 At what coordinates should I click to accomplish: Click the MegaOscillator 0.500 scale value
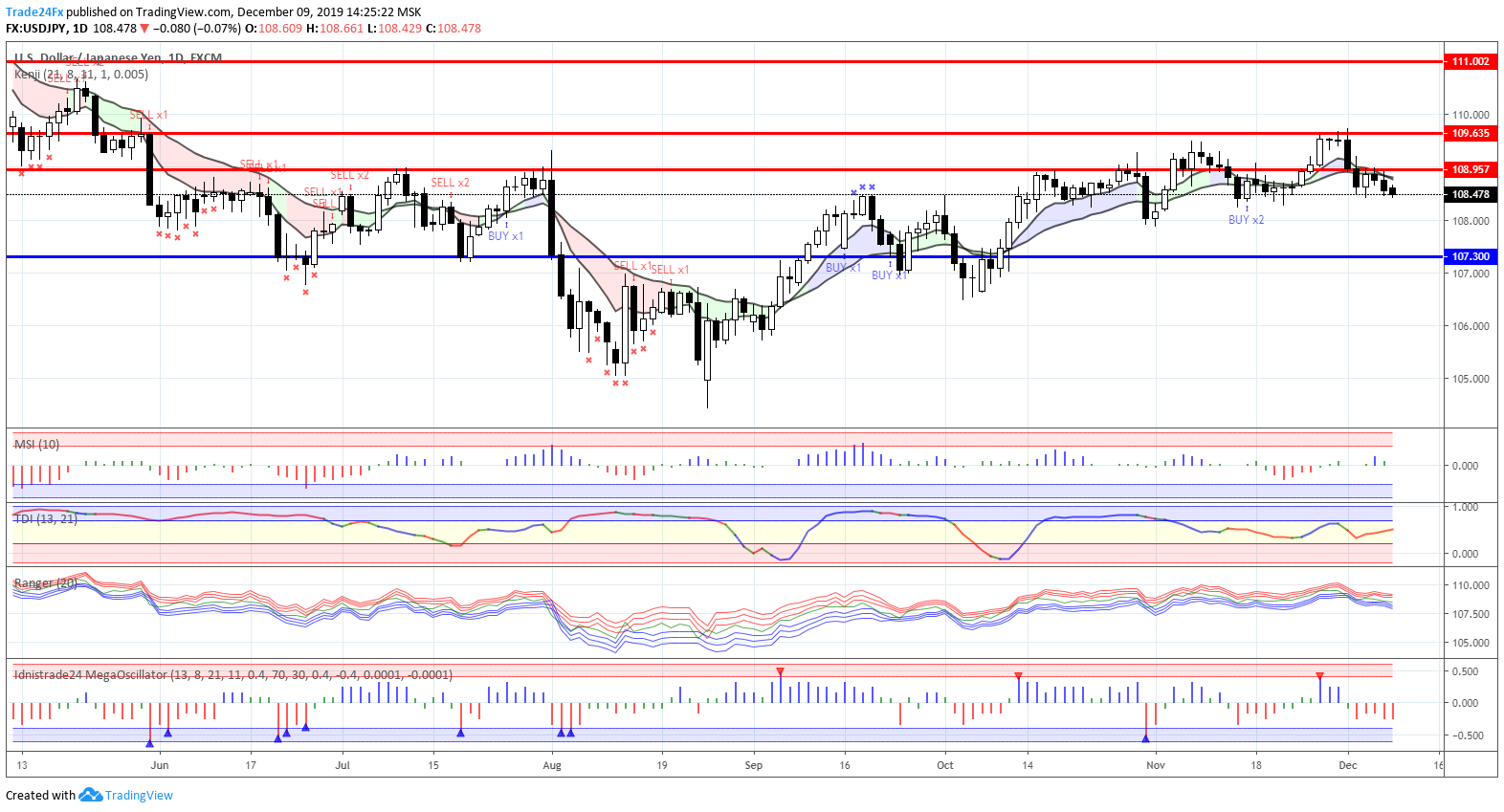tap(1466, 671)
